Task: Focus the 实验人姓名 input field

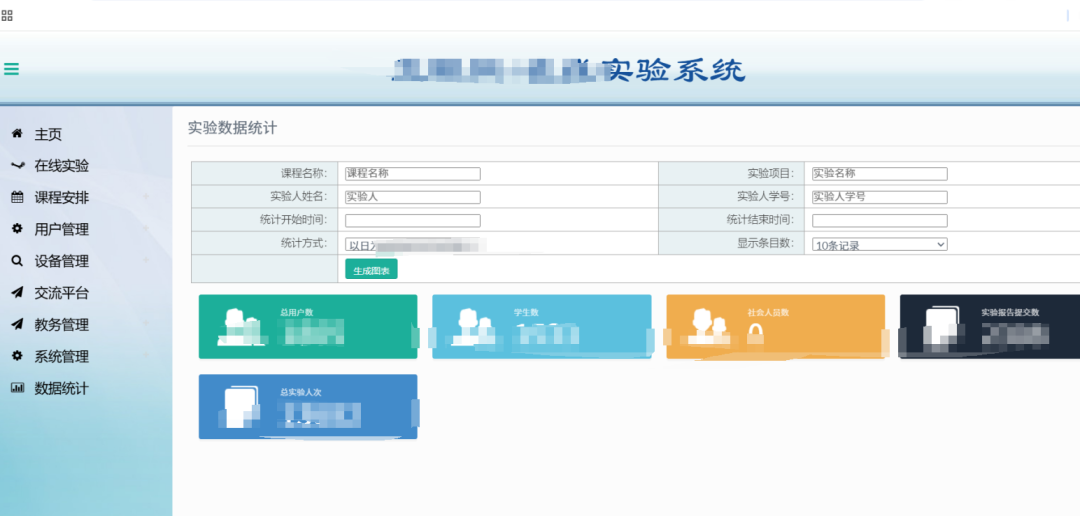Action: (x=413, y=197)
